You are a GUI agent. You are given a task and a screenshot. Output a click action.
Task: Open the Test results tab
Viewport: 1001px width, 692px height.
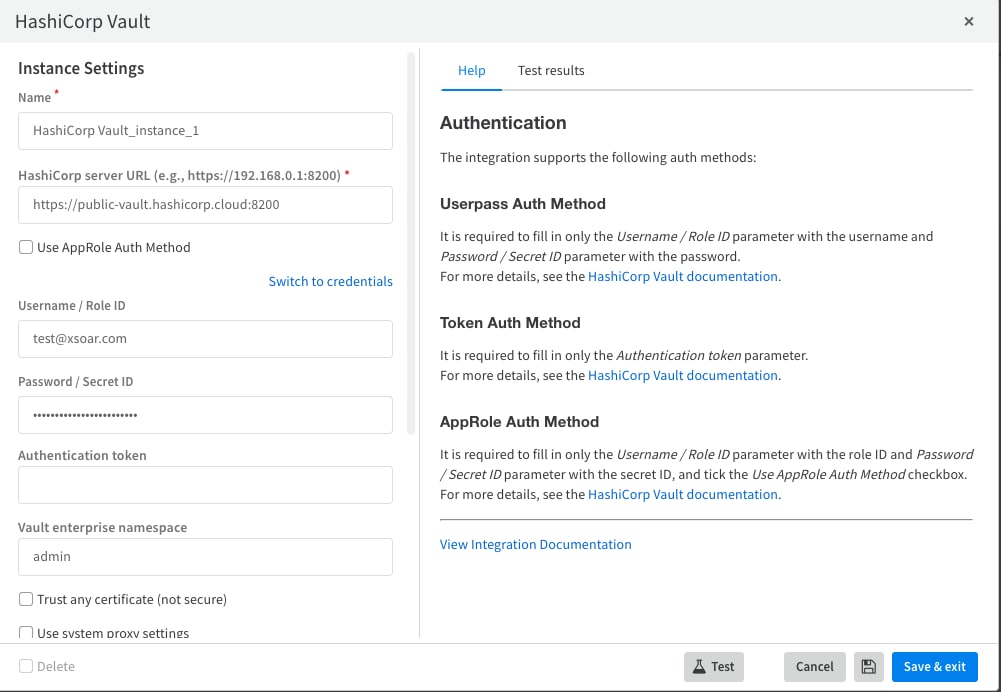point(551,70)
